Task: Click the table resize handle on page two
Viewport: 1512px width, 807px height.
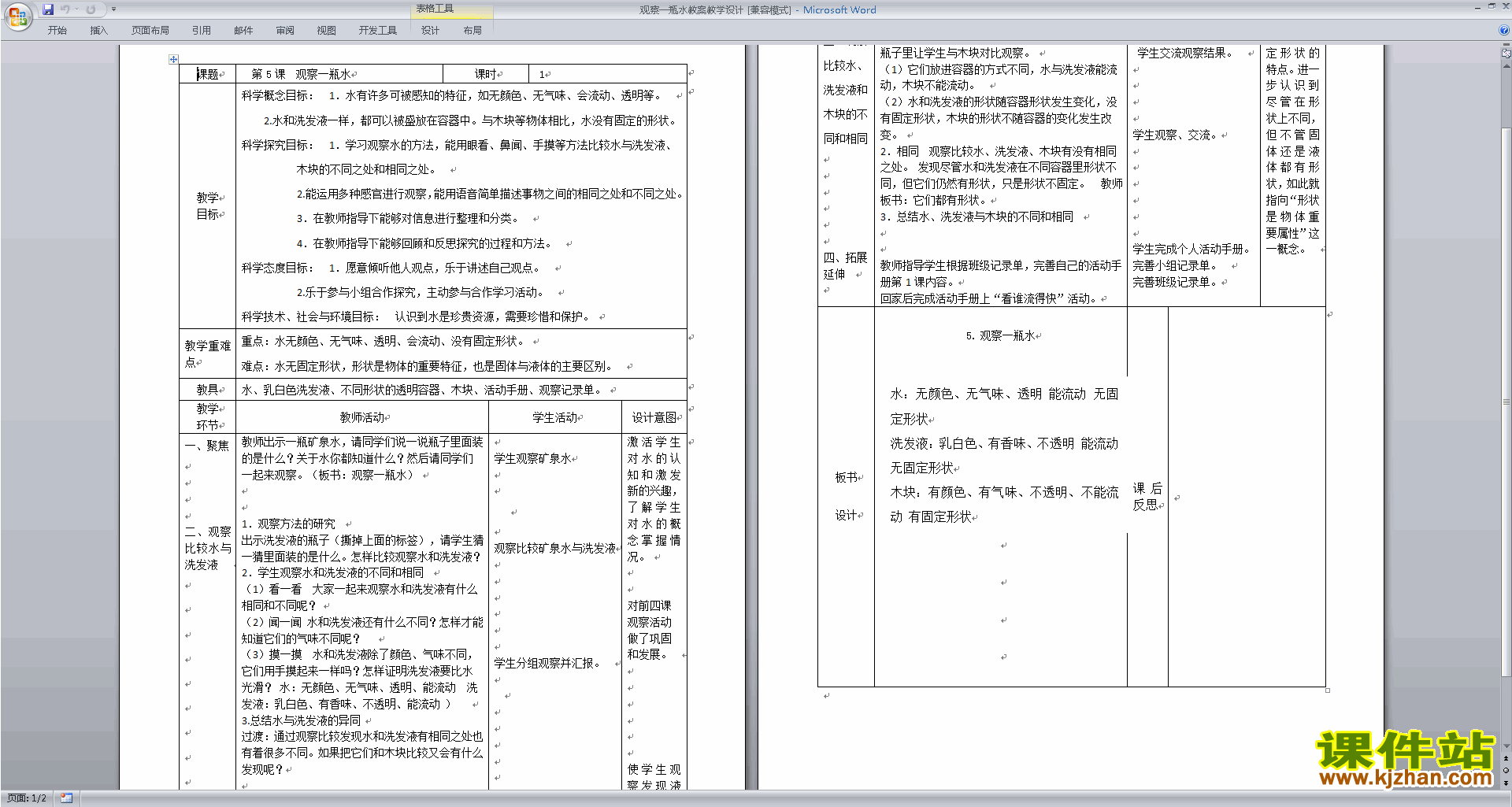Action: tap(1328, 690)
